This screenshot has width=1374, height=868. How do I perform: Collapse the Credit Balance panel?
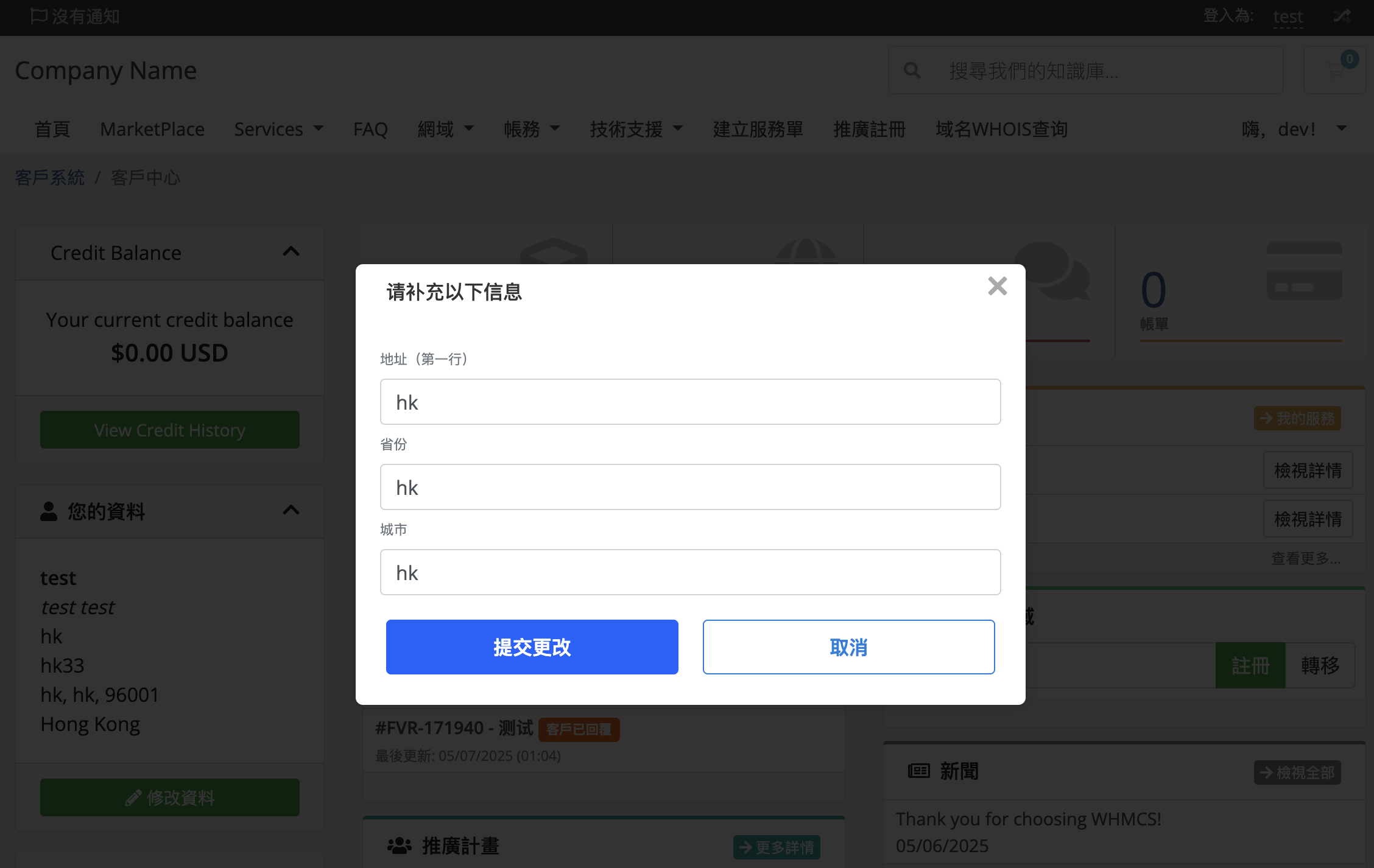[x=291, y=252]
